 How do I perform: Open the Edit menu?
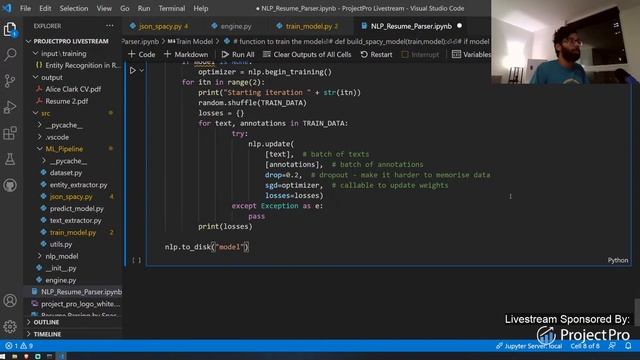tap(45, 8)
